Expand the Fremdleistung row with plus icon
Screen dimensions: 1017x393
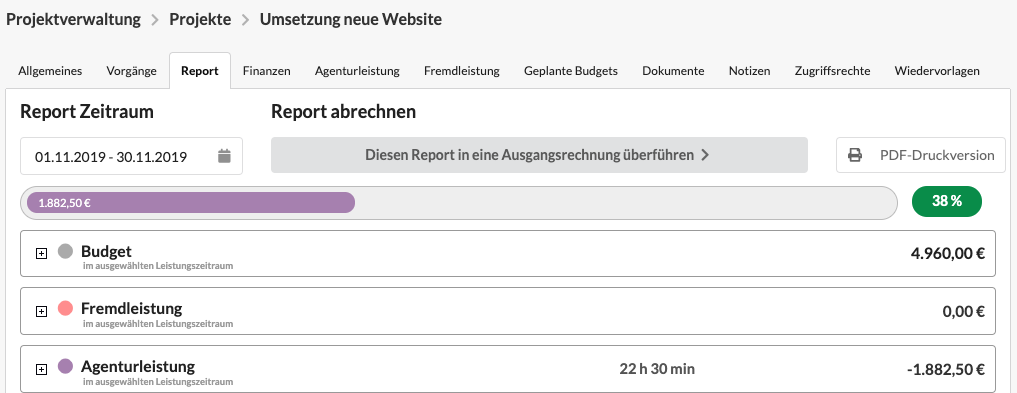(42, 312)
